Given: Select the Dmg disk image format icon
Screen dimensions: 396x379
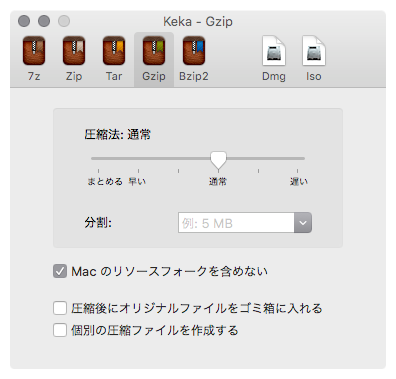Looking at the screenshot, I should [274, 51].
